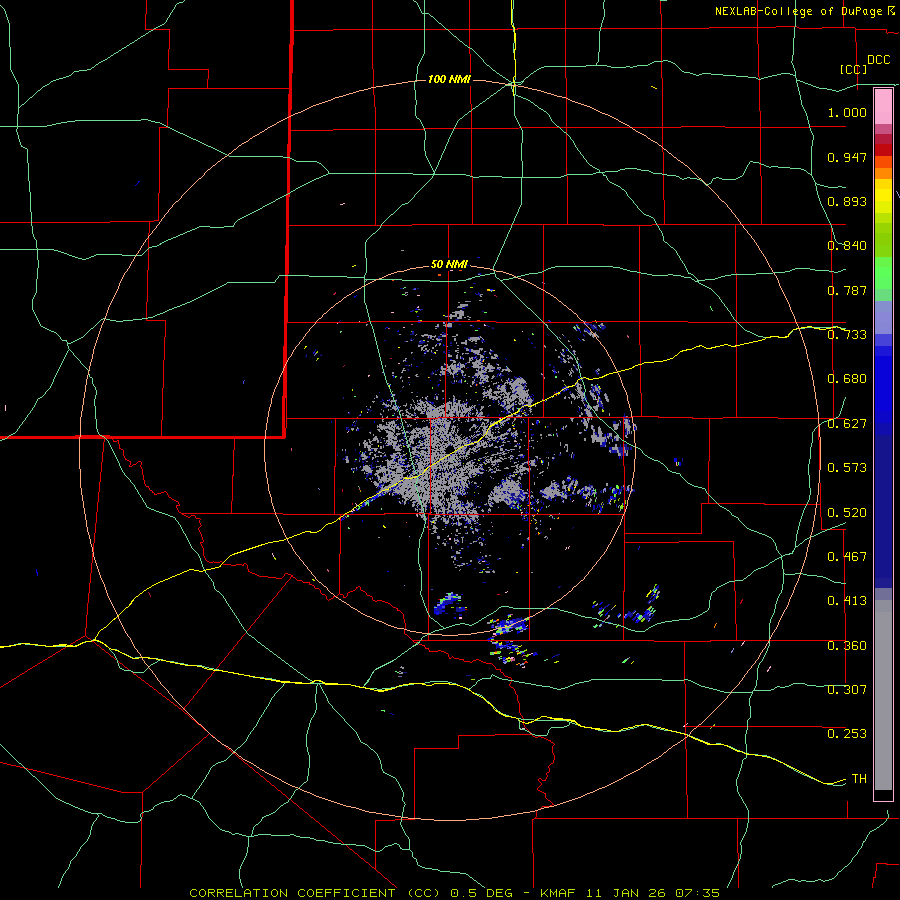The image size is (900, 900).
Task: Click the 0.627 scale value
Action: (x=847, y=424)
